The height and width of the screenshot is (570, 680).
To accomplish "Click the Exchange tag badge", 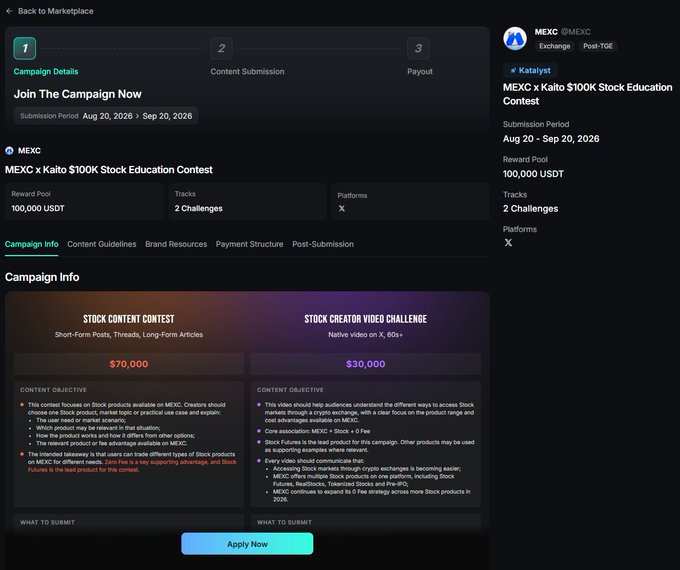I will (x=555, y=46).
